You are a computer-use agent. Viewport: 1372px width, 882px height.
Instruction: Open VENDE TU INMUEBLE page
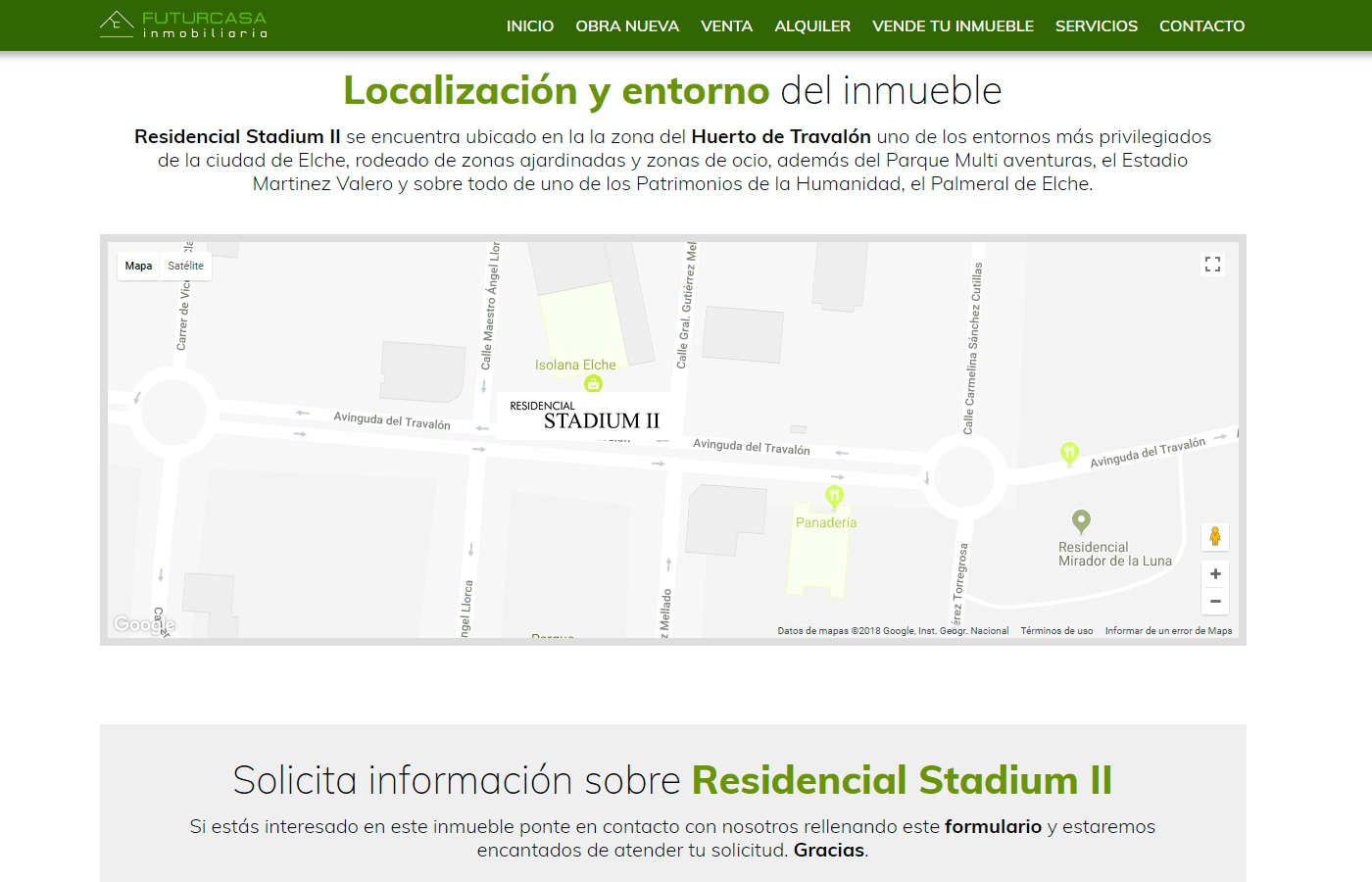[953, 26]
